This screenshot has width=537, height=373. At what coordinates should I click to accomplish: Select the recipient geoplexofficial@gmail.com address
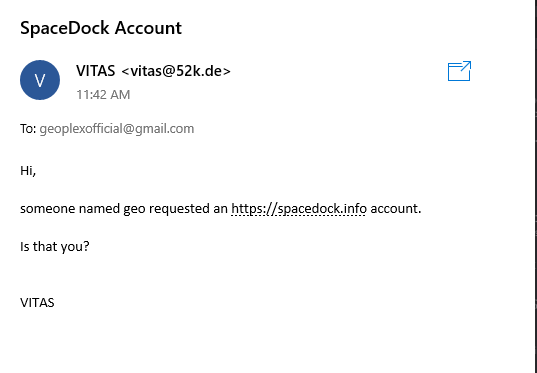117,129
